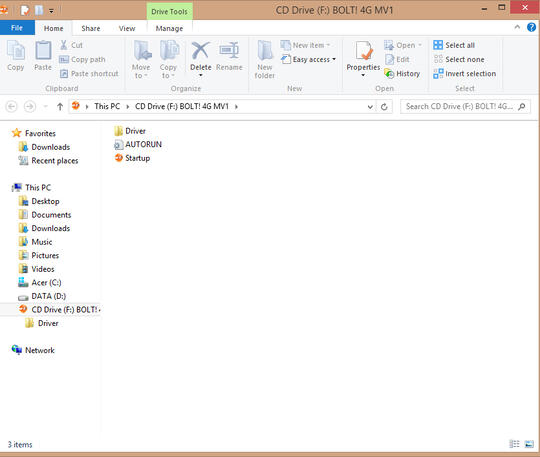The image size is (540, 457).
Task: Click the Edit button in Open group
Action: (x=397, y=59)
